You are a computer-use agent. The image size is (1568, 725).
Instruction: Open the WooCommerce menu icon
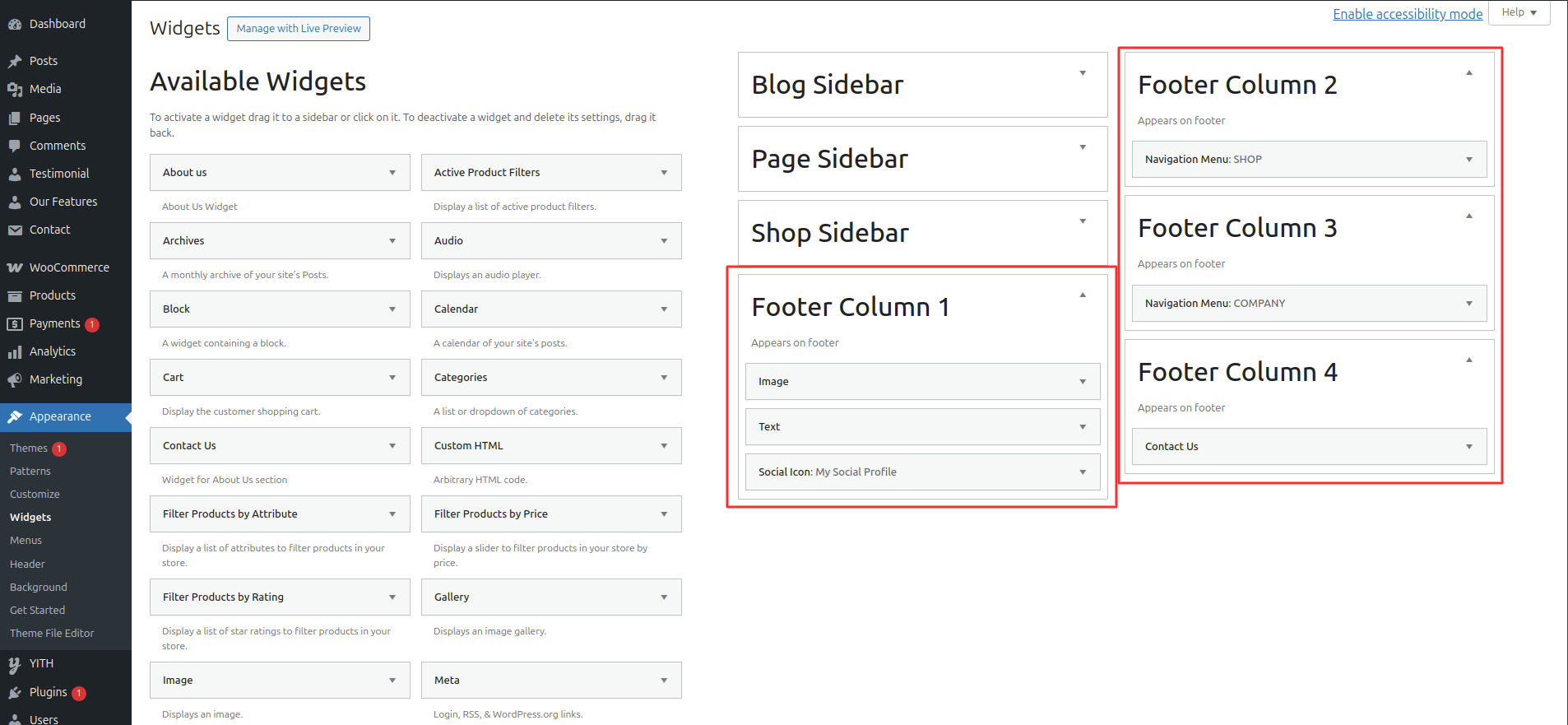point(16,267)
